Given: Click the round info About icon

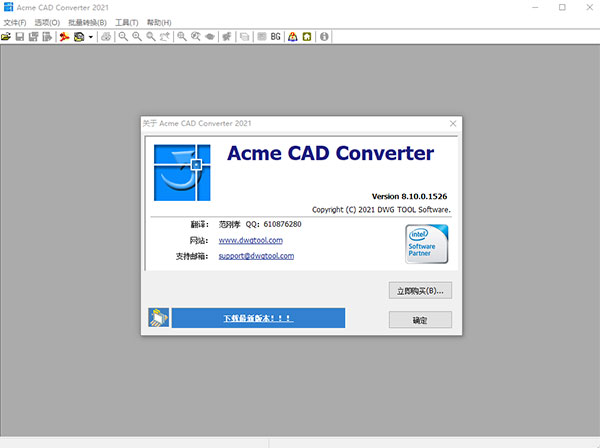Looking at the screenshot, I should pyautogui.click(x=324, y=37).
